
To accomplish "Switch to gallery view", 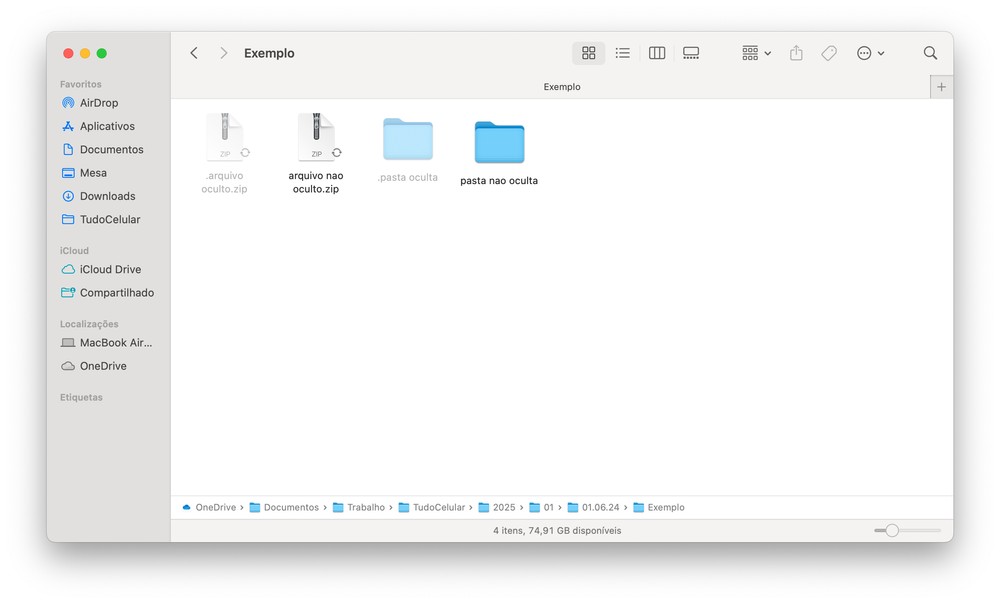I will (x=691, y=53).
